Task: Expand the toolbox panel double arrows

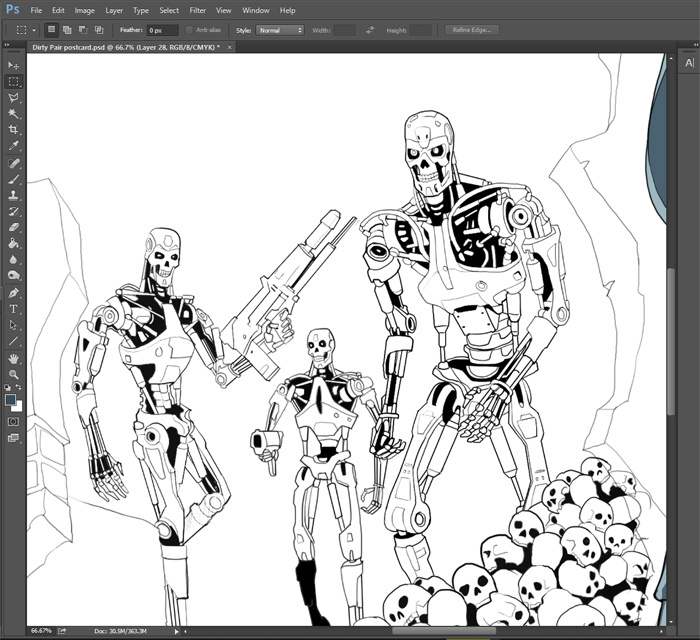Action: 6,45
